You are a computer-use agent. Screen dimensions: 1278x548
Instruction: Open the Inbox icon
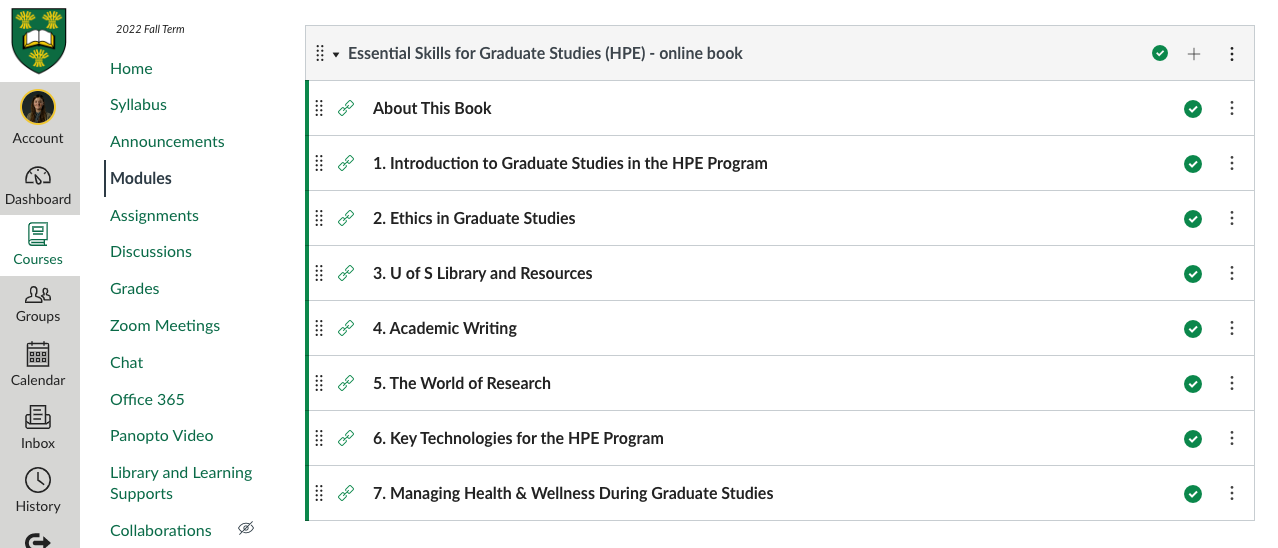(38, 417)
